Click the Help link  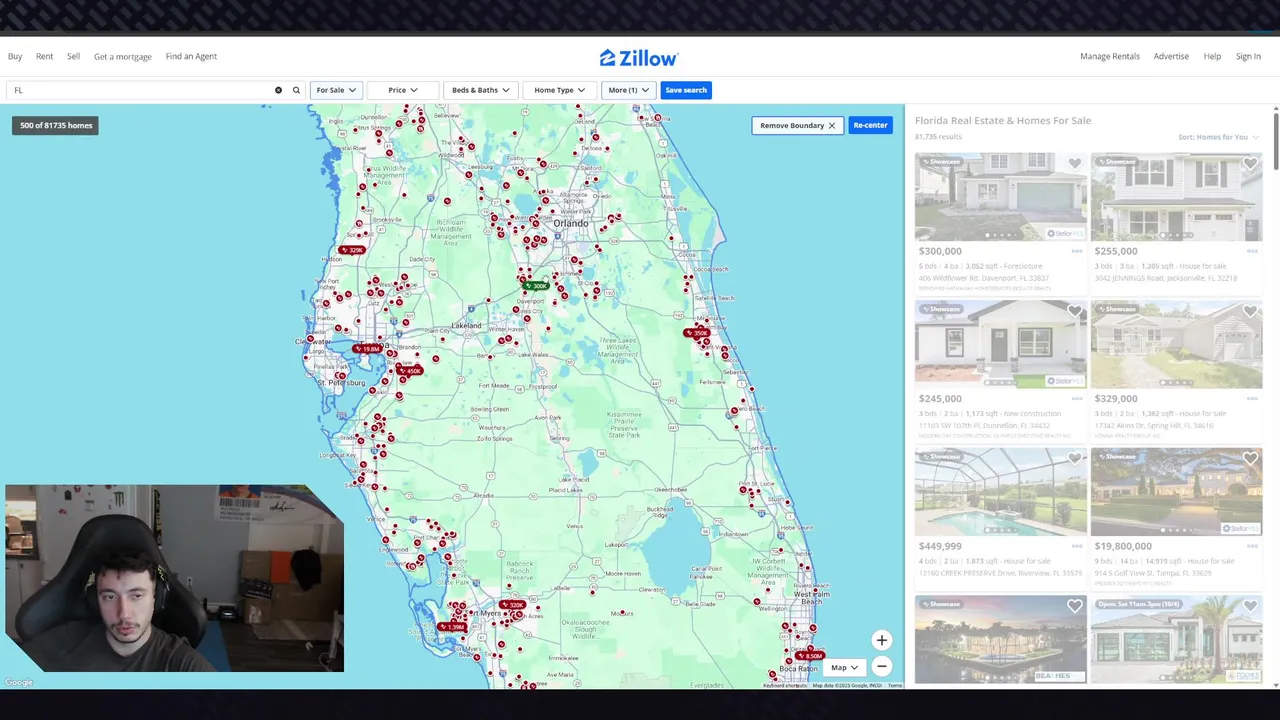[x=1212, y=56]
